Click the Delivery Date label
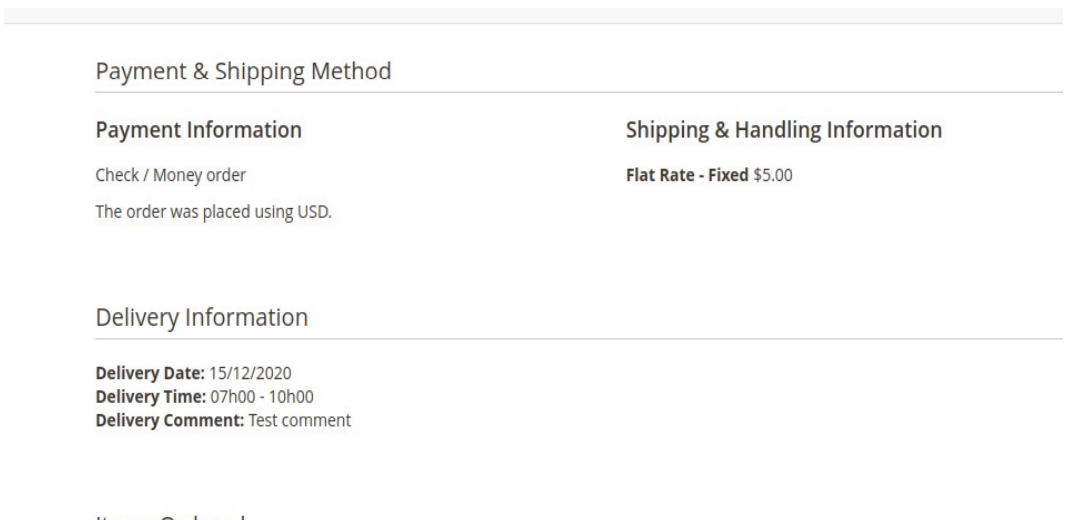The height and width of the screenshot is (520, 1069). [148, 374]
